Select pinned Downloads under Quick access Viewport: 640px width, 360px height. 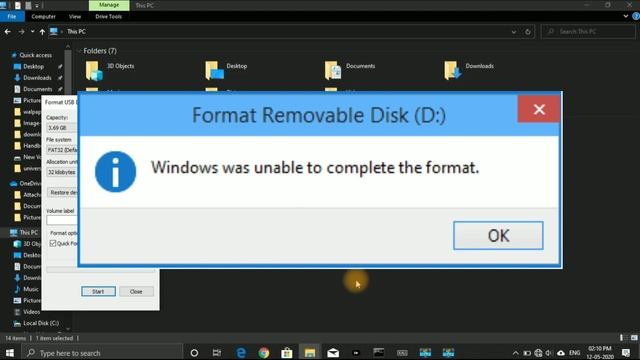click(x=37, y=78)
